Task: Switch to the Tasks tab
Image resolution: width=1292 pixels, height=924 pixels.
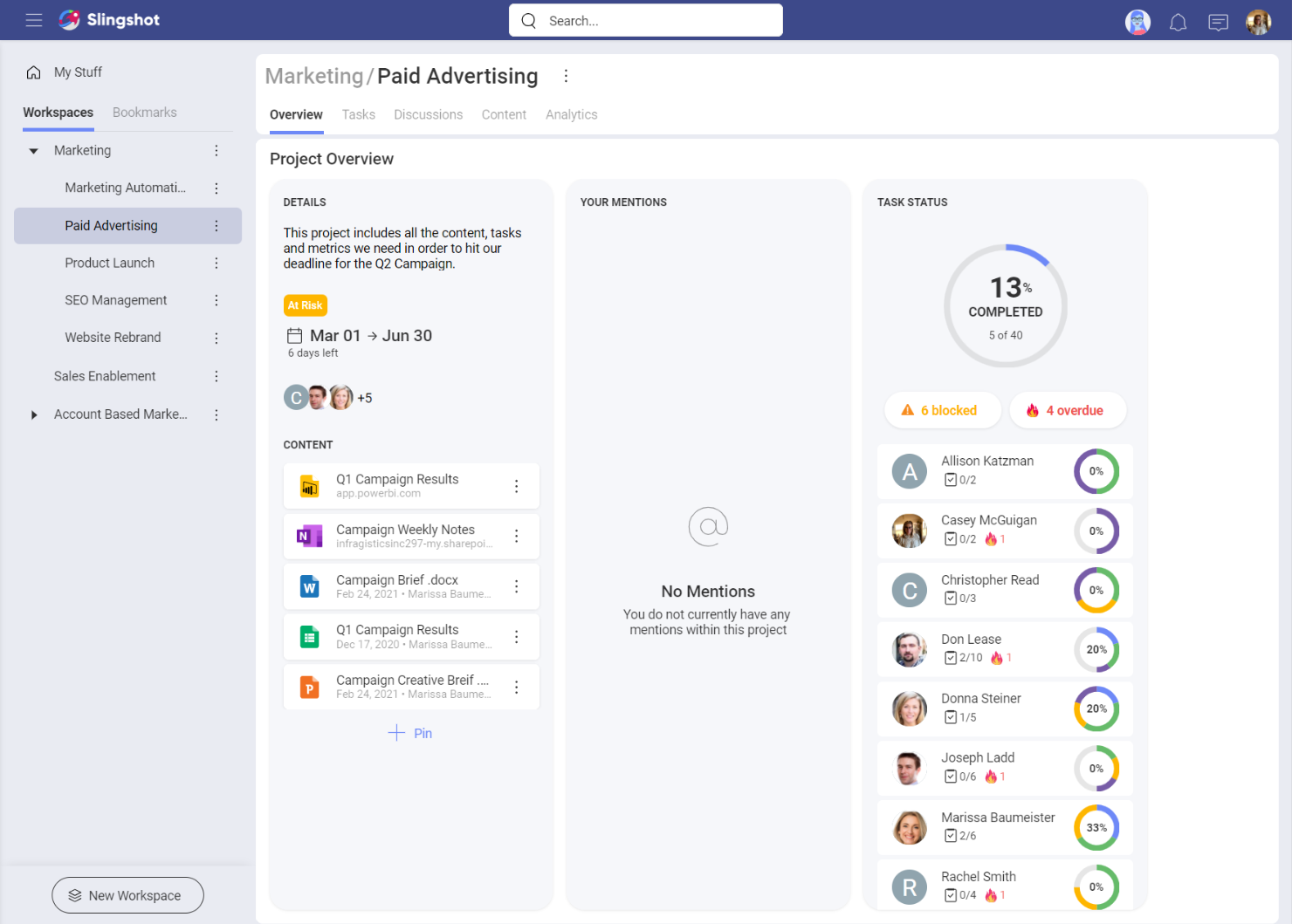Action: pyautogui.click(x=358, y=114)
